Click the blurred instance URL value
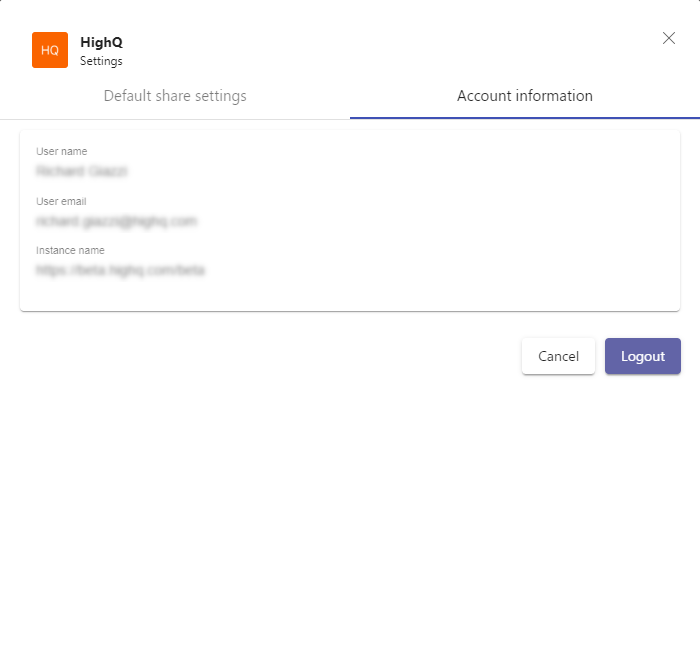Viewport: 700px width, 671px height. coord(121,270)
